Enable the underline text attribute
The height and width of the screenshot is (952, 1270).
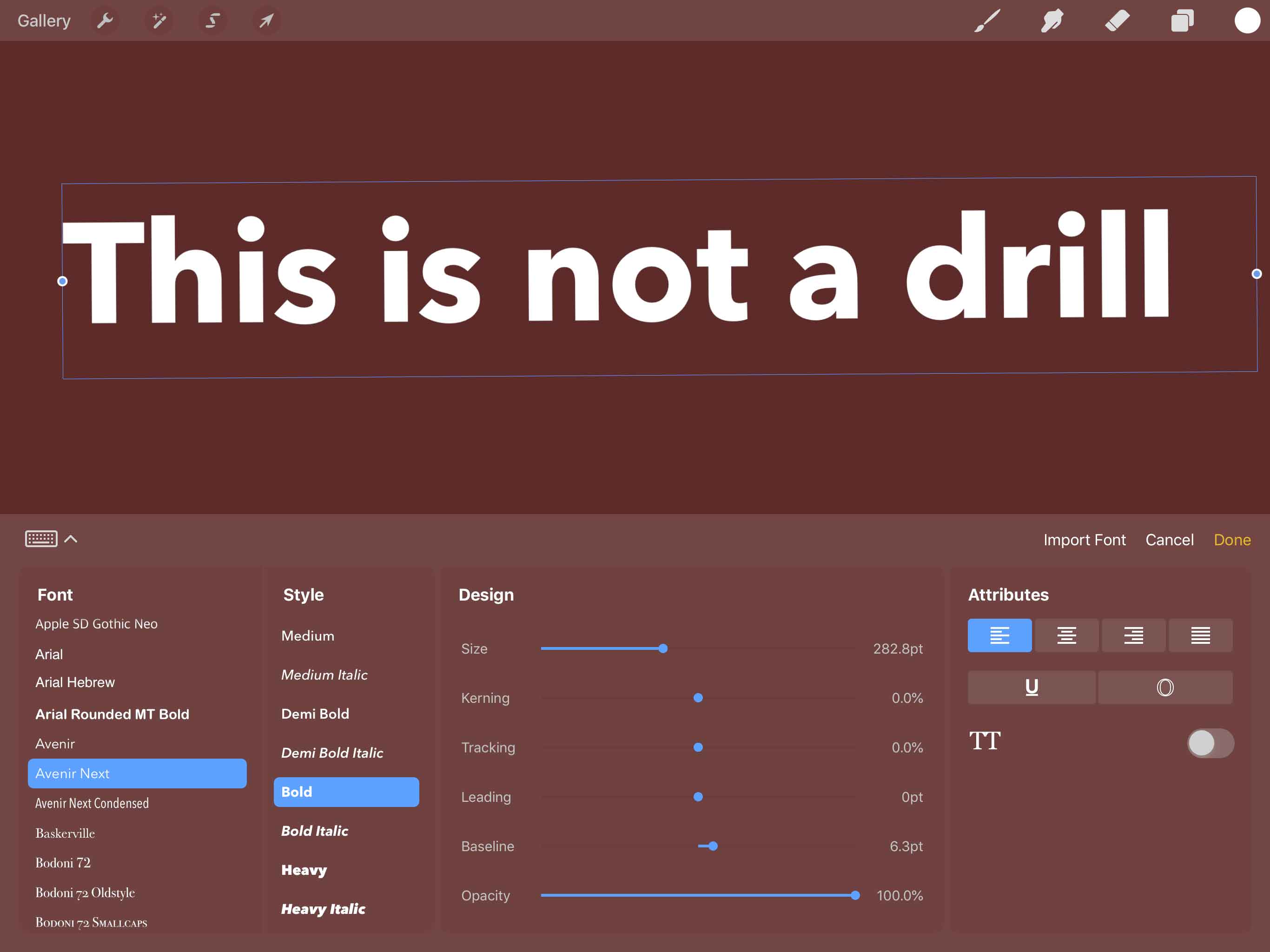tap(1031, 687)
